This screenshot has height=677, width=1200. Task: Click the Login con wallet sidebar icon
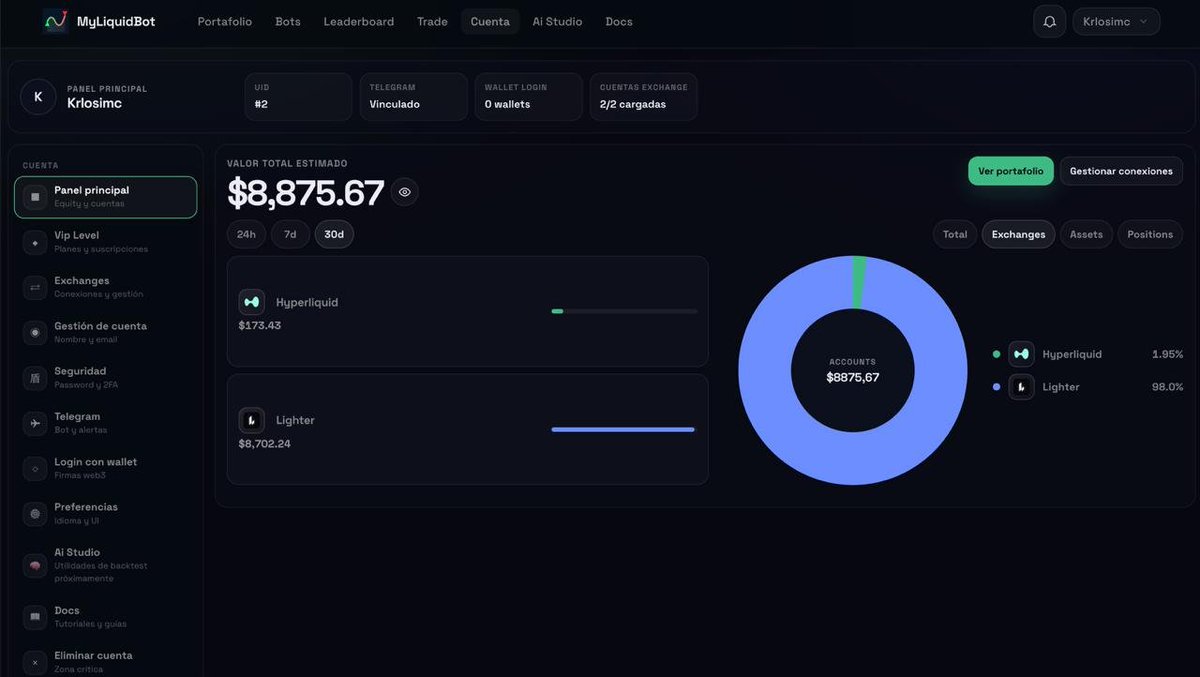pyautogui.click(x=35, y=468)
